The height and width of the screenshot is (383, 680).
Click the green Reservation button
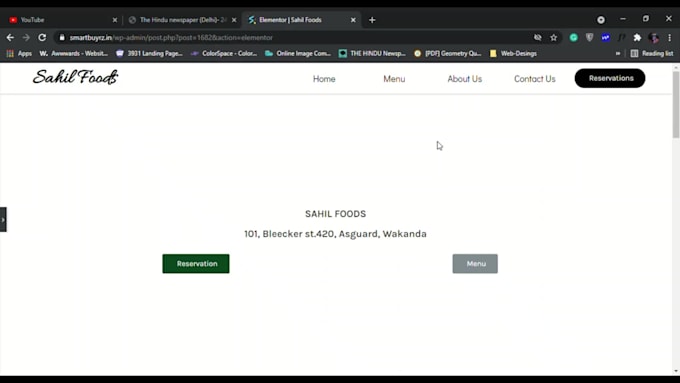click(x=196, y=264)
